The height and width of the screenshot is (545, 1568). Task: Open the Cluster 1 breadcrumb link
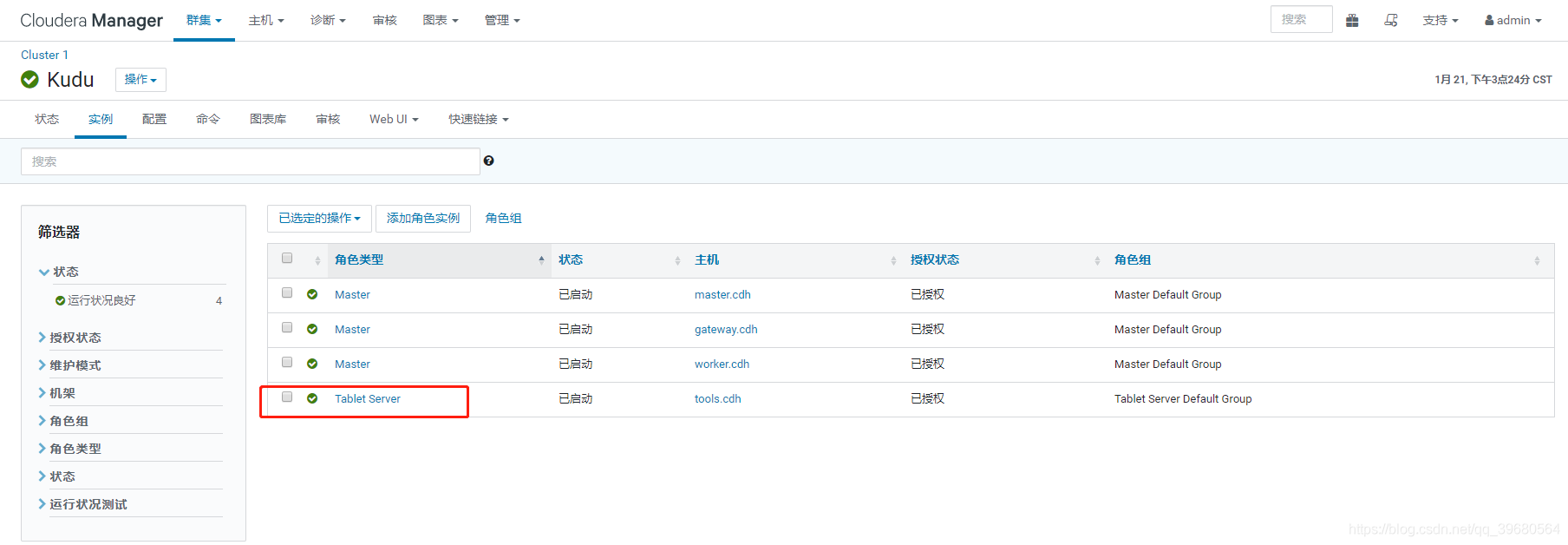click(x=44, y=55)
